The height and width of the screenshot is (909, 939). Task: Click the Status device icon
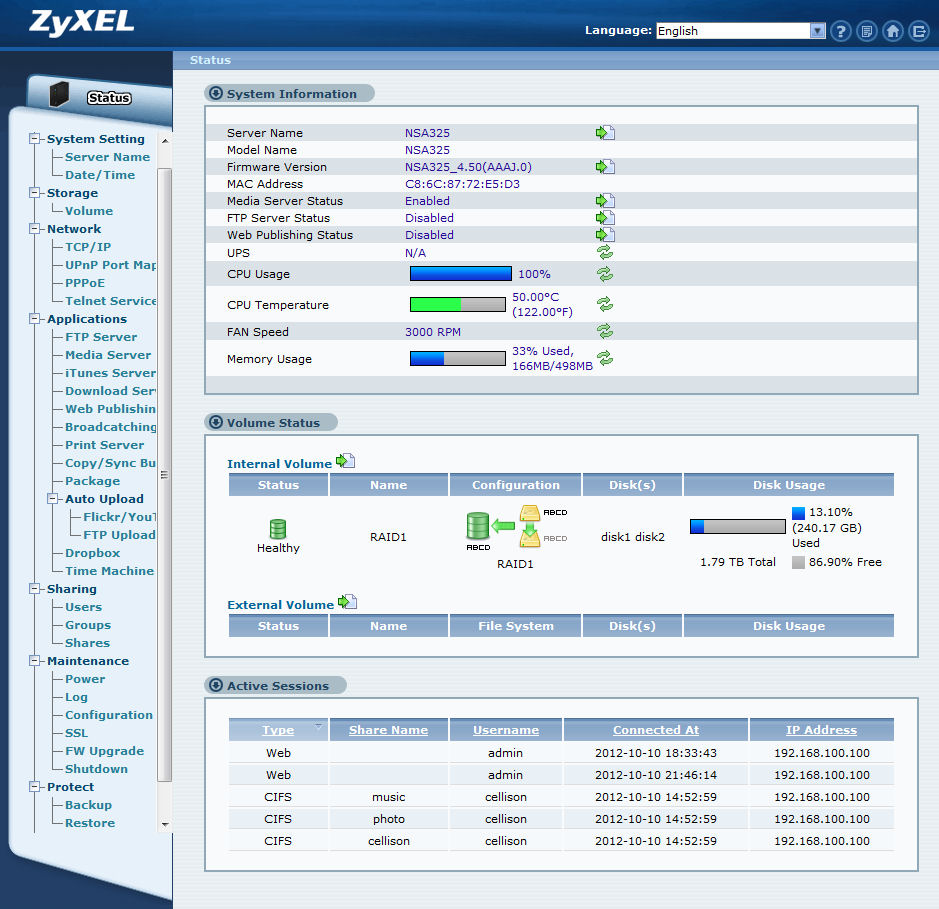(x=59, y=95)
